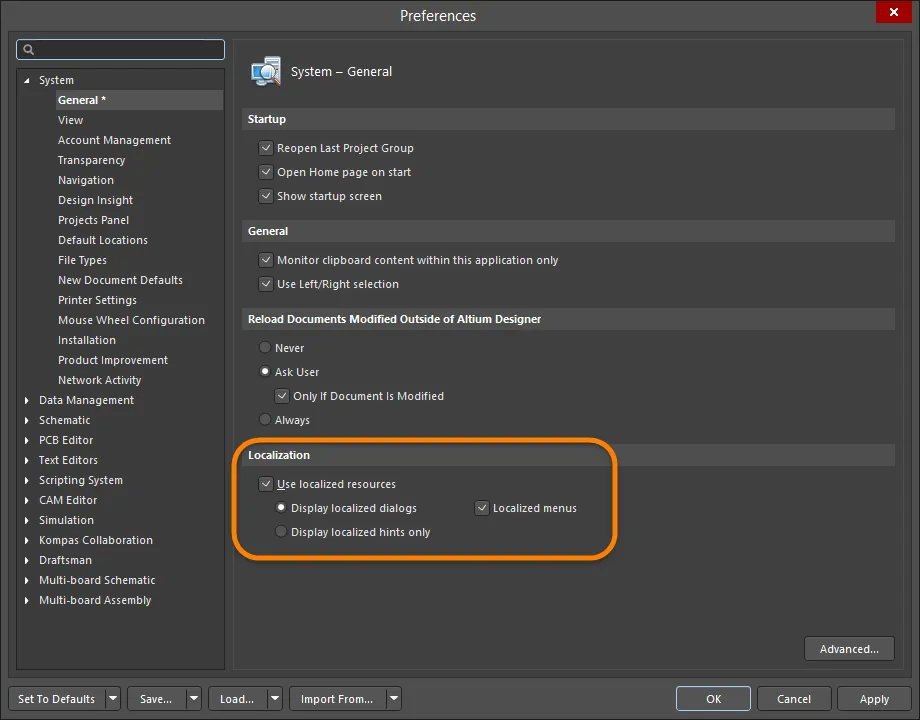Expand the Data Management node
The image size is (920, 720).
click(26, 400)
